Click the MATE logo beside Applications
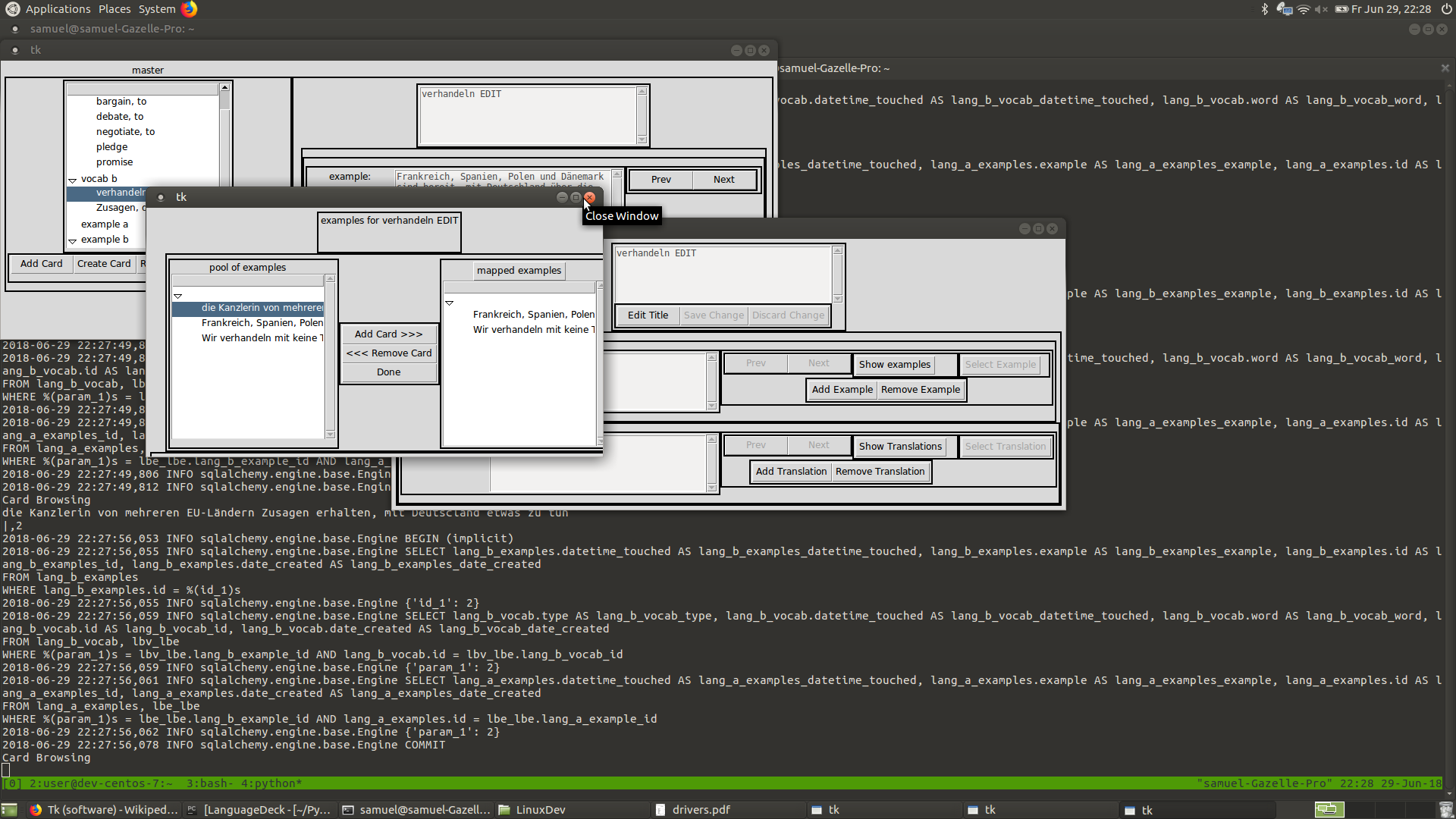Screen dimensions: 1456x819 [x=12, y=9]
